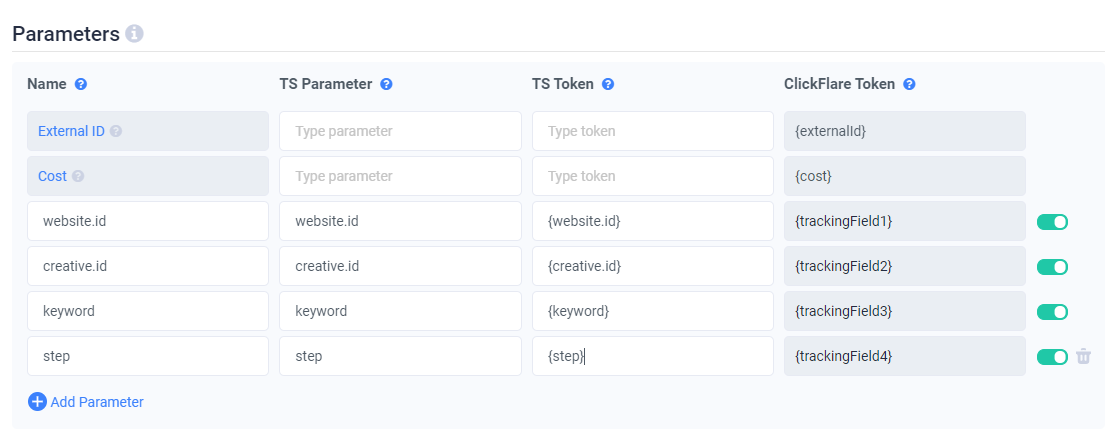Click the help icon next to TS Parameter
Screen dimensions: 1111x437
pyautogui.click(x=386, y=84)
